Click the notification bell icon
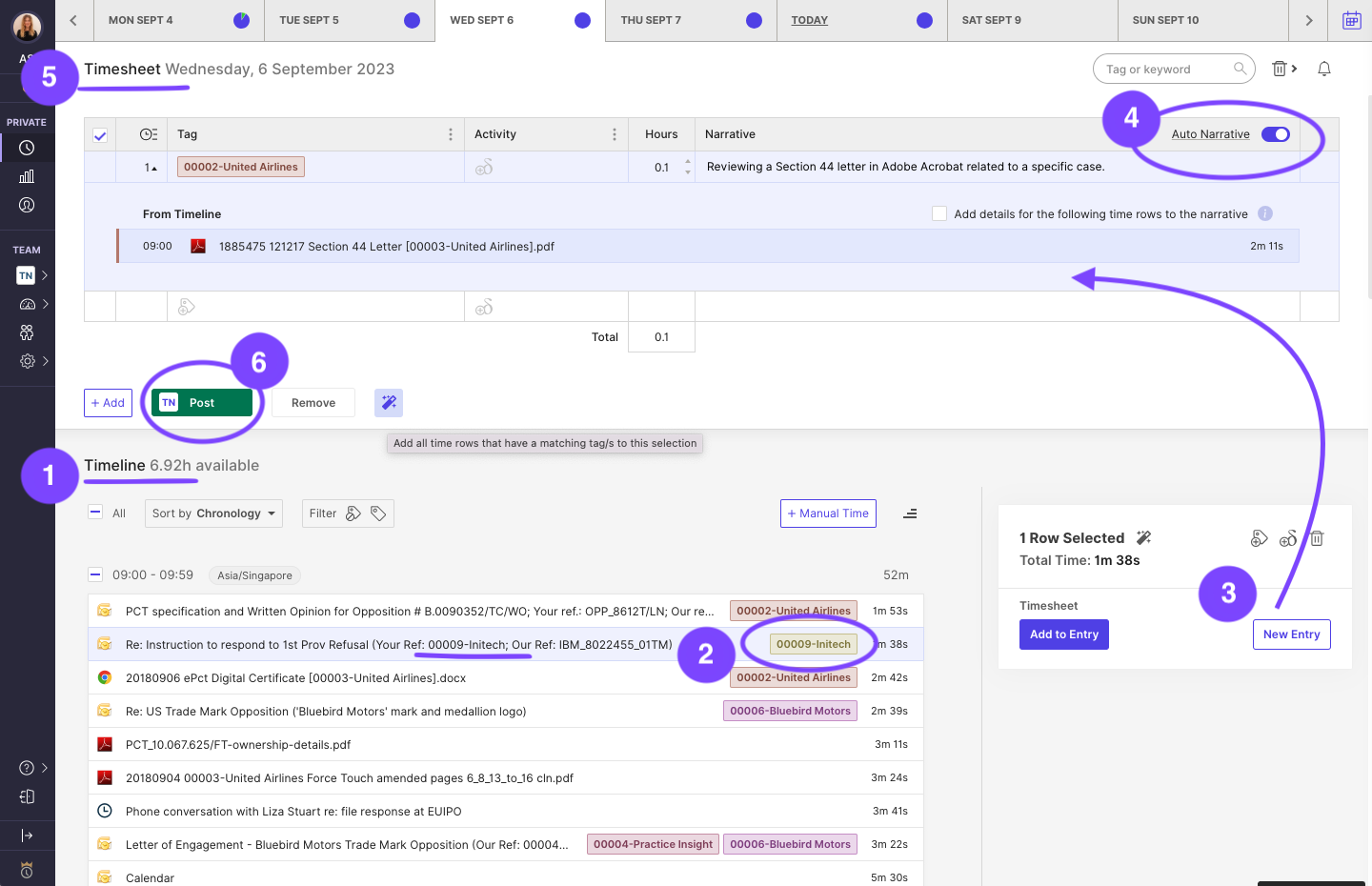The image size is (1372, 886). (1324, 68)
